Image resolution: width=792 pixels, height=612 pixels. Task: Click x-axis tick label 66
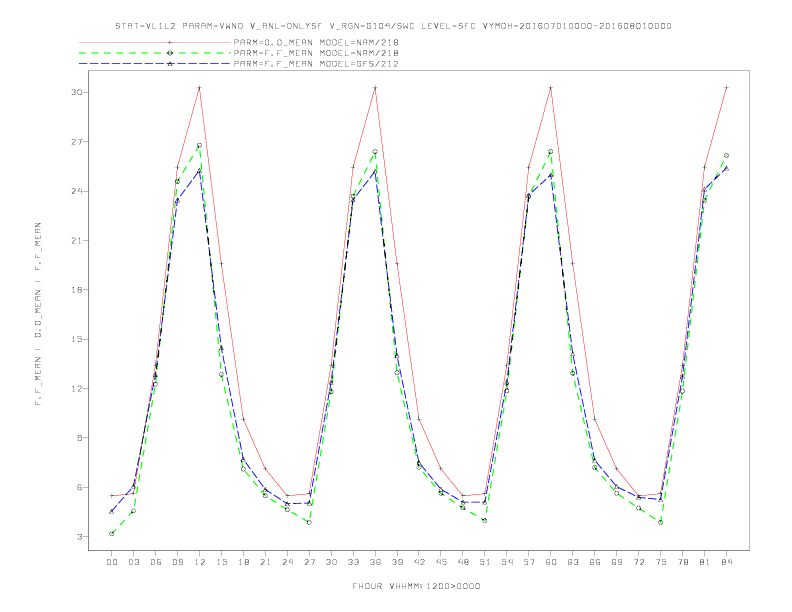coord(595,562)
